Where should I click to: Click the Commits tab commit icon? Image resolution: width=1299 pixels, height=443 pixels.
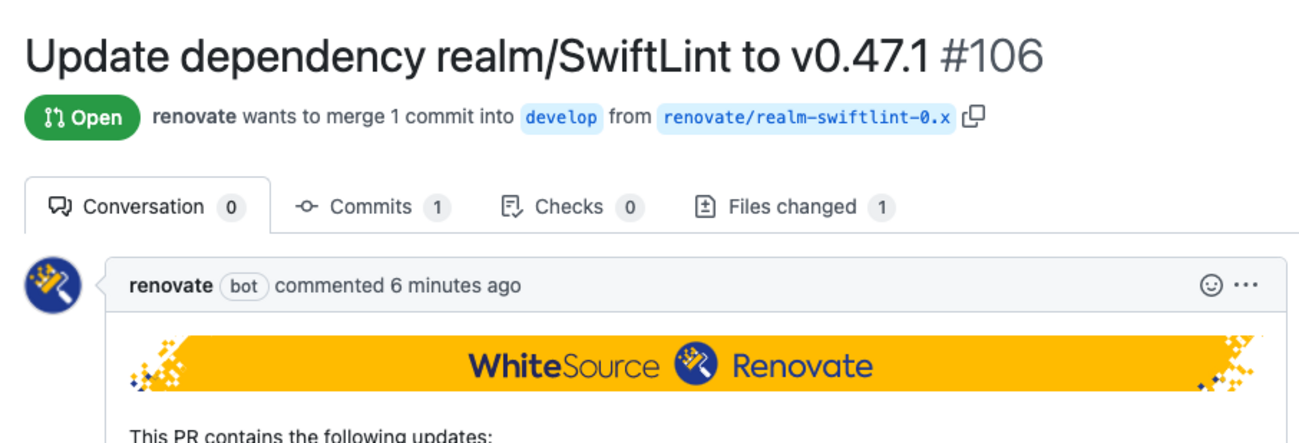pos(307,207)
